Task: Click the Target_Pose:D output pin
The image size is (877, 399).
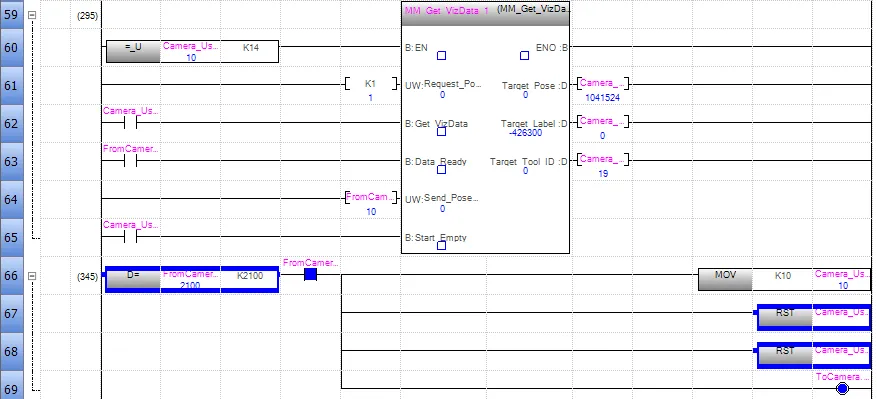Action: [535, 86]
